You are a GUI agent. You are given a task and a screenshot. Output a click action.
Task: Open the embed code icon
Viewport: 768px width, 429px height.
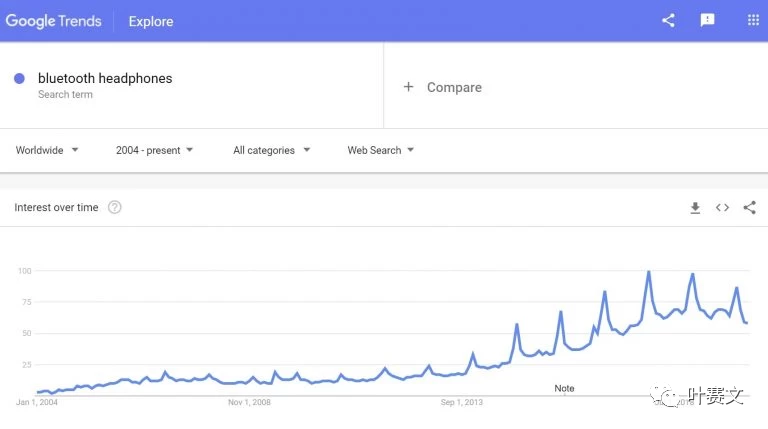pyautogui.click(x=722, y=208)
